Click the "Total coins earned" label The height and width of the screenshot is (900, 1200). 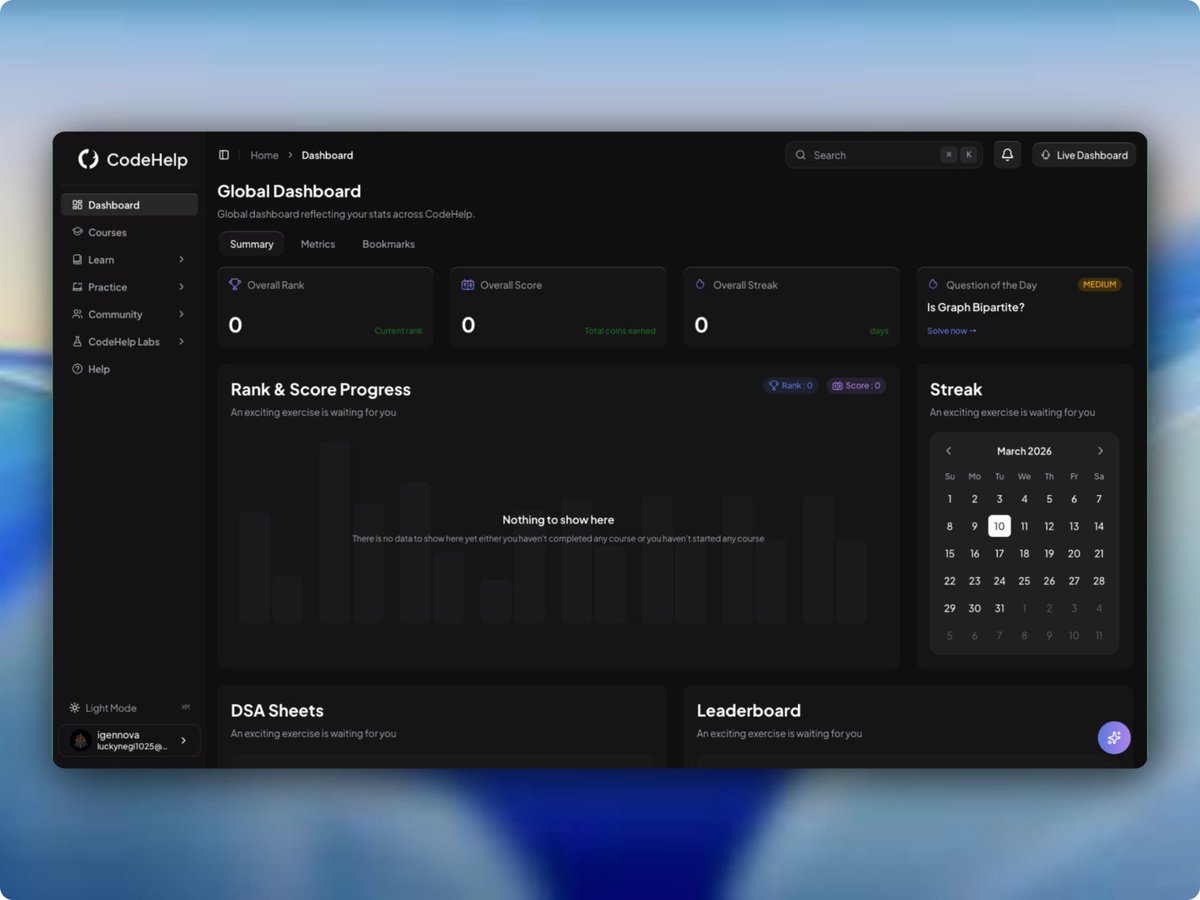pyautogui.click(x=620, y=331)
